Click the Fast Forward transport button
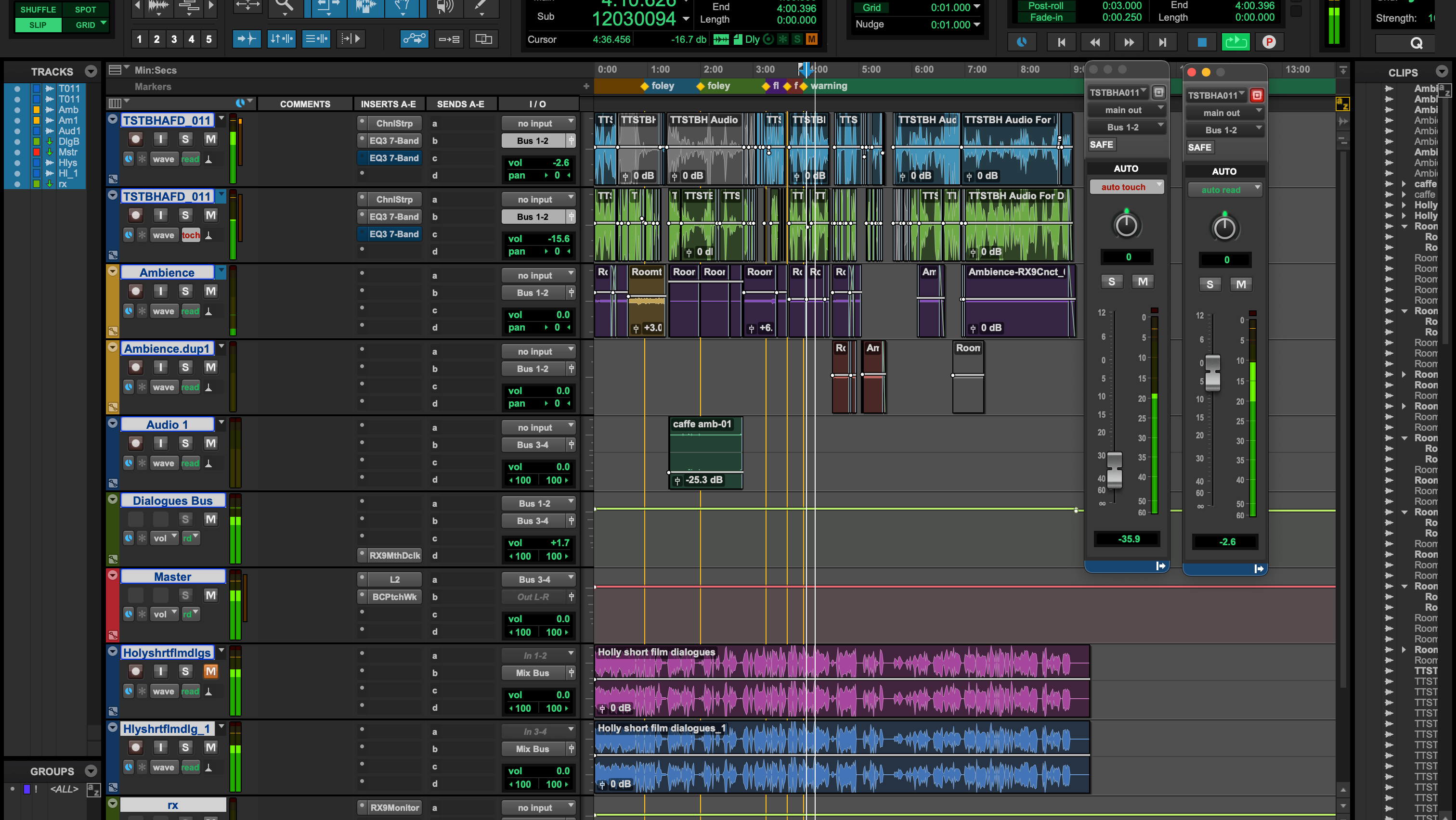 (x=1129, y=42)
